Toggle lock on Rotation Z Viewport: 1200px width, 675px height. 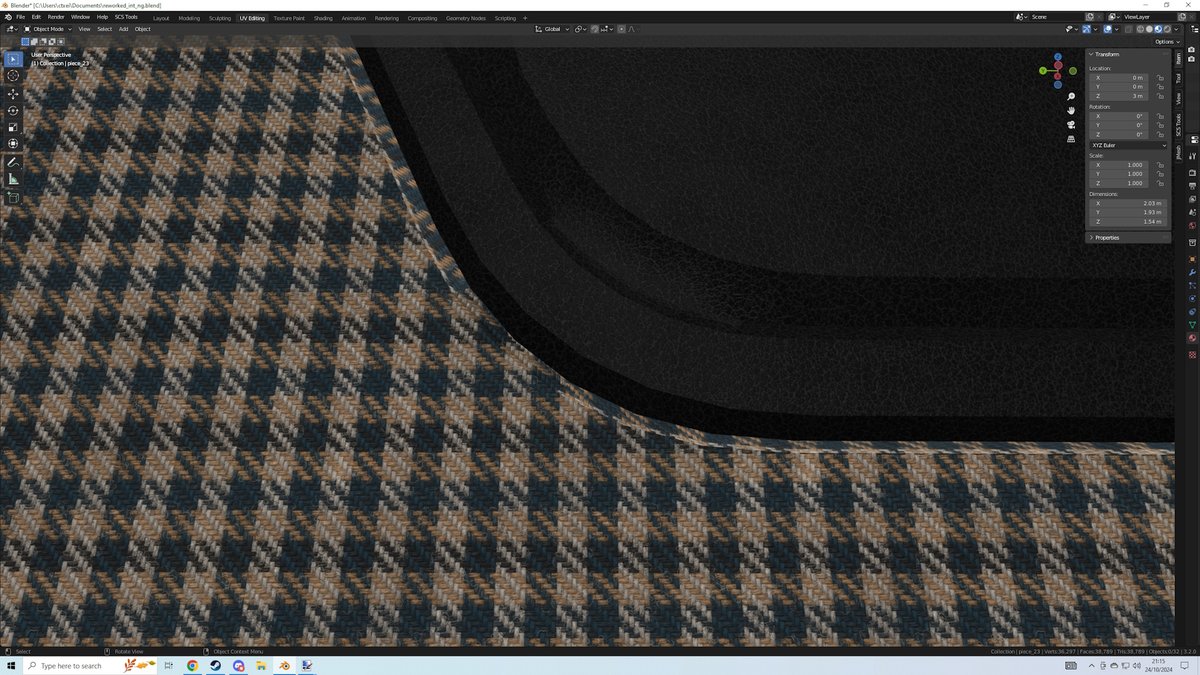(1160, 134)
